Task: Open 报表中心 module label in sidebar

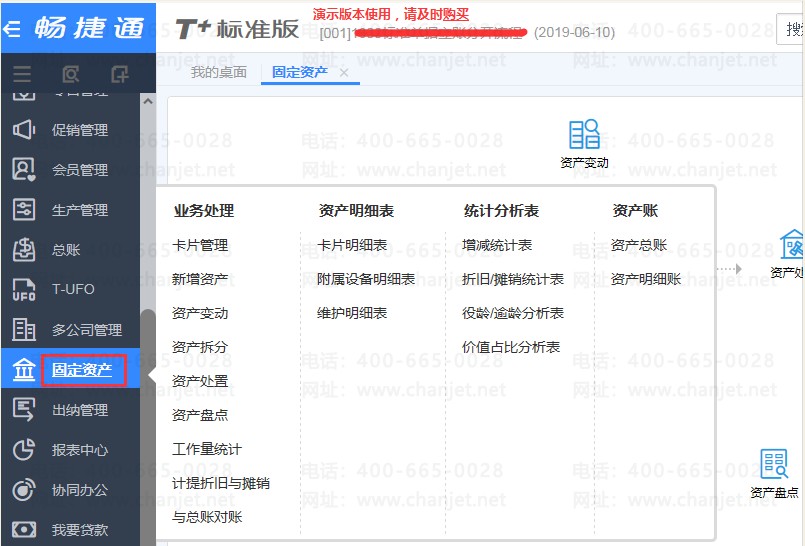Action: 80,450
